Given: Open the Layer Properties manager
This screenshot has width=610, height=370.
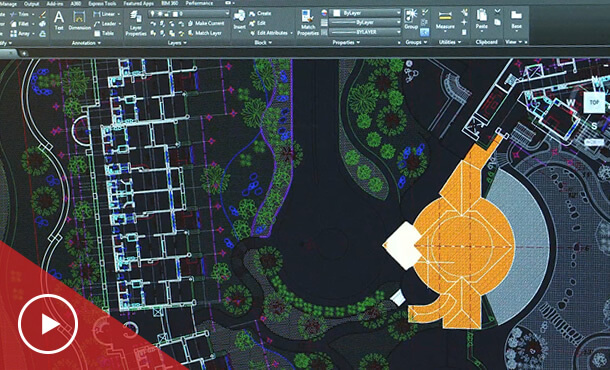Looking at the screenshot, I should (136, 23).
